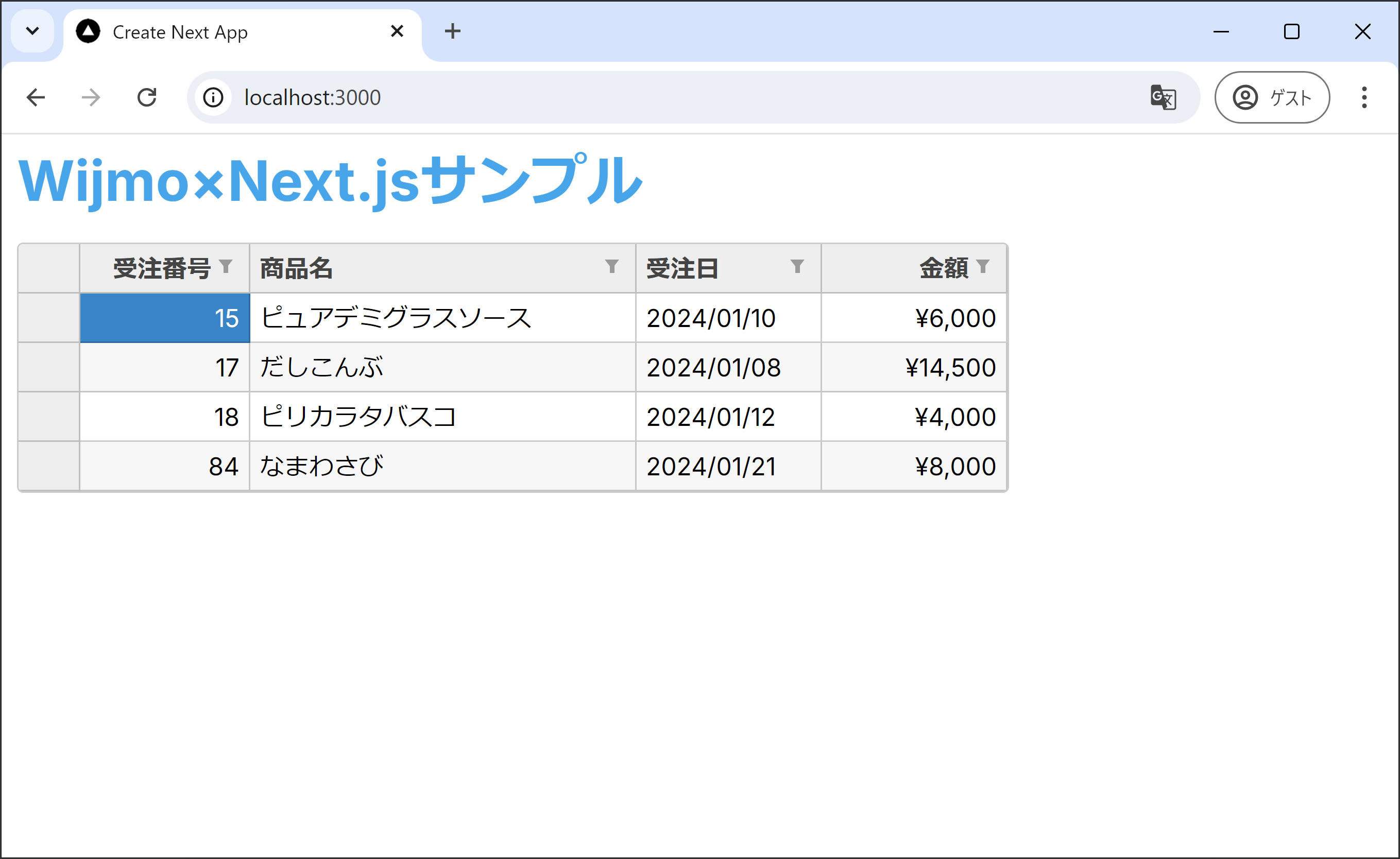Click the grid's top-left select-all corner cell

[49, 268]
